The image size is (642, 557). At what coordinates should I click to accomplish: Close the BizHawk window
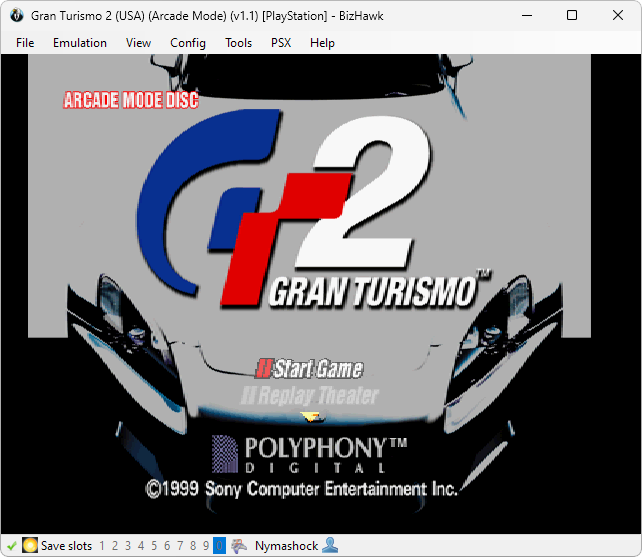[618, 16]
